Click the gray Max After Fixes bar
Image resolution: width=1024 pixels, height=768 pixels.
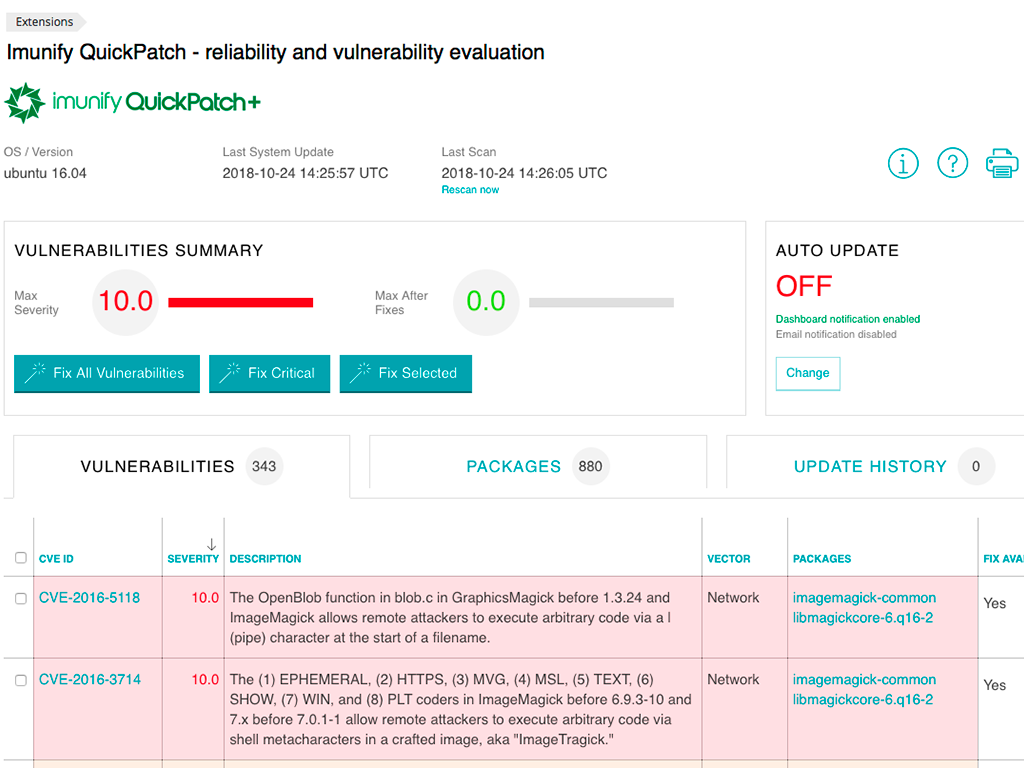tap(601, 302)
